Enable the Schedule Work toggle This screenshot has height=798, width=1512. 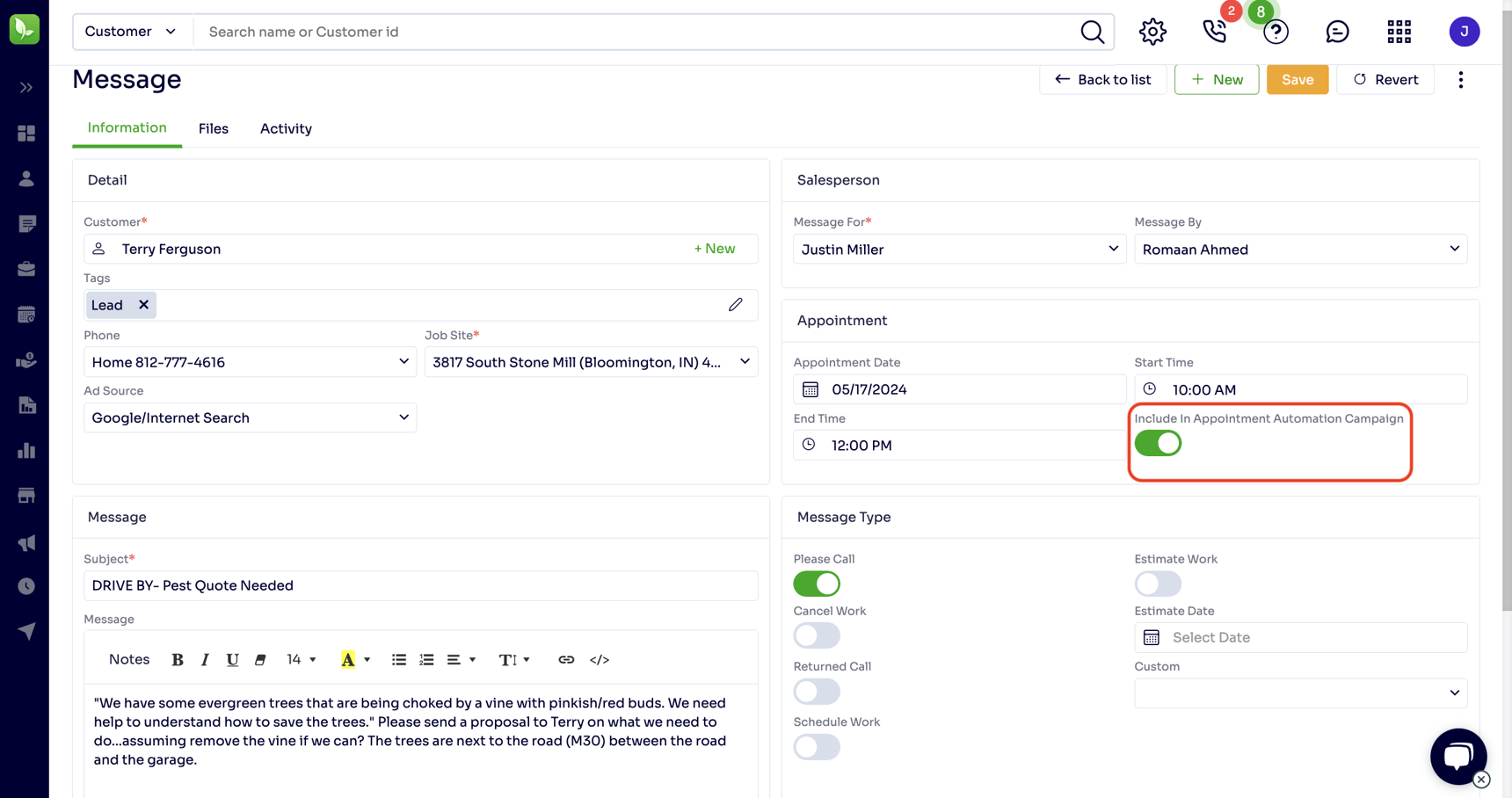(817, 747)
